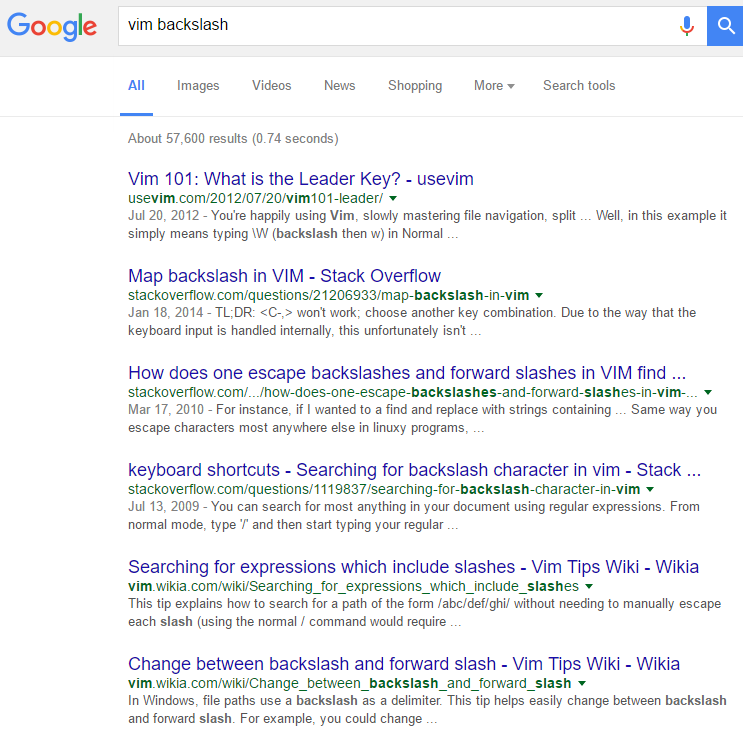Click 'This tip explains how to search' snippet
The width and height of the screenshot is (743, 736).
pyautogui.click(x=425, y=613)
